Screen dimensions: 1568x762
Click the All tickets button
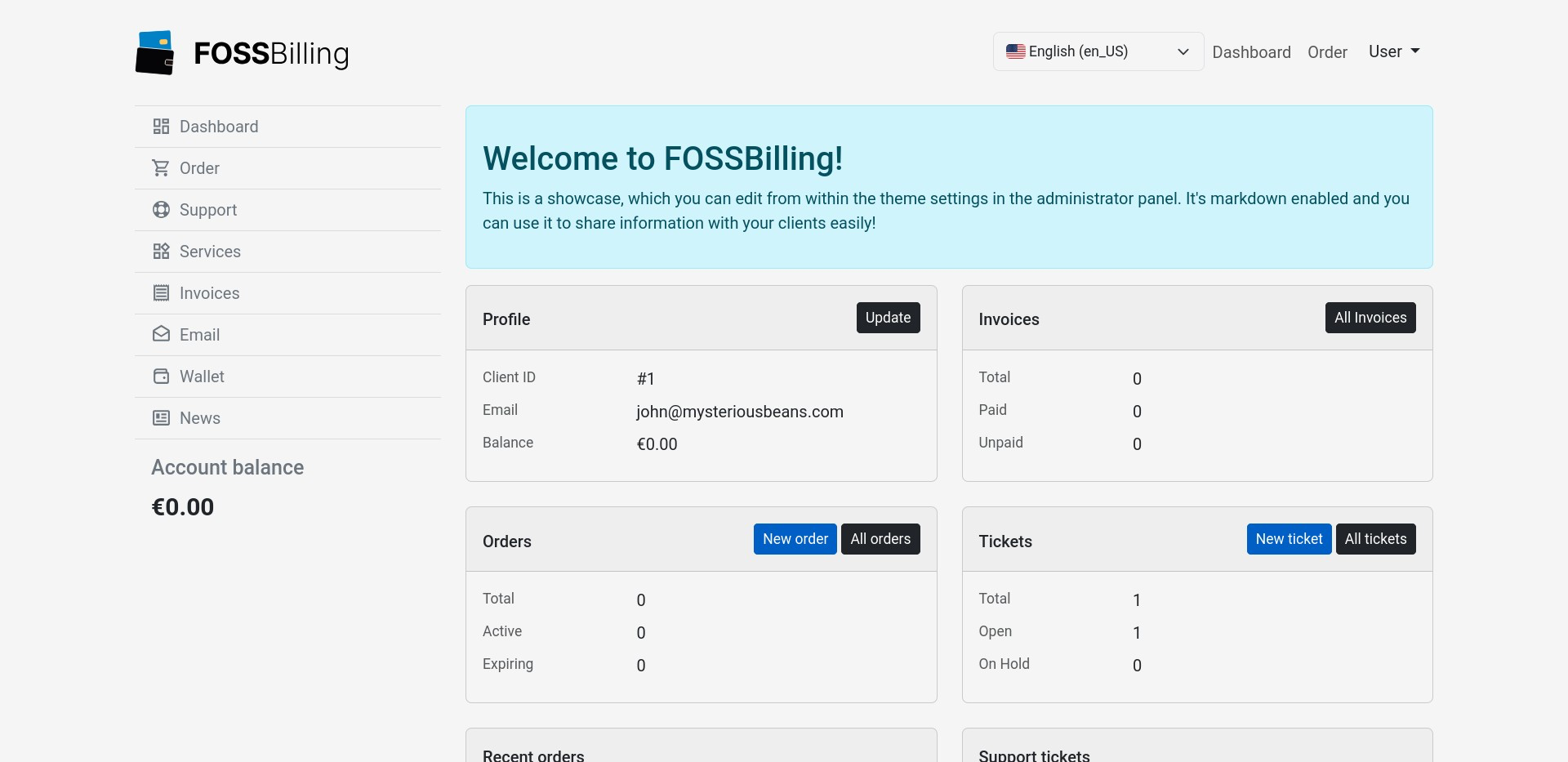[1375, 539]
